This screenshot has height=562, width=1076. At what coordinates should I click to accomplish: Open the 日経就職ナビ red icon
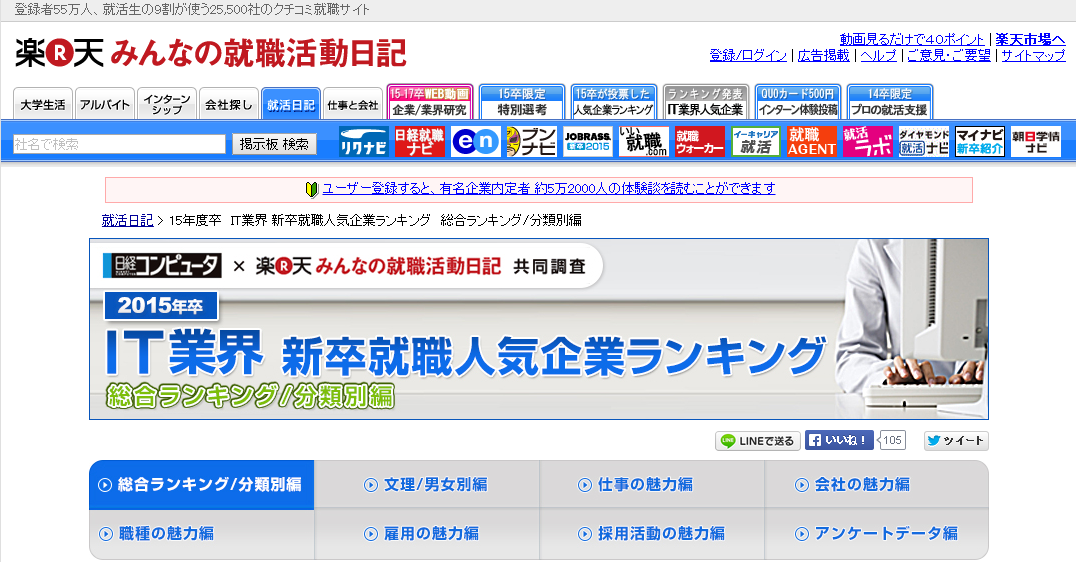coord(420,142)
